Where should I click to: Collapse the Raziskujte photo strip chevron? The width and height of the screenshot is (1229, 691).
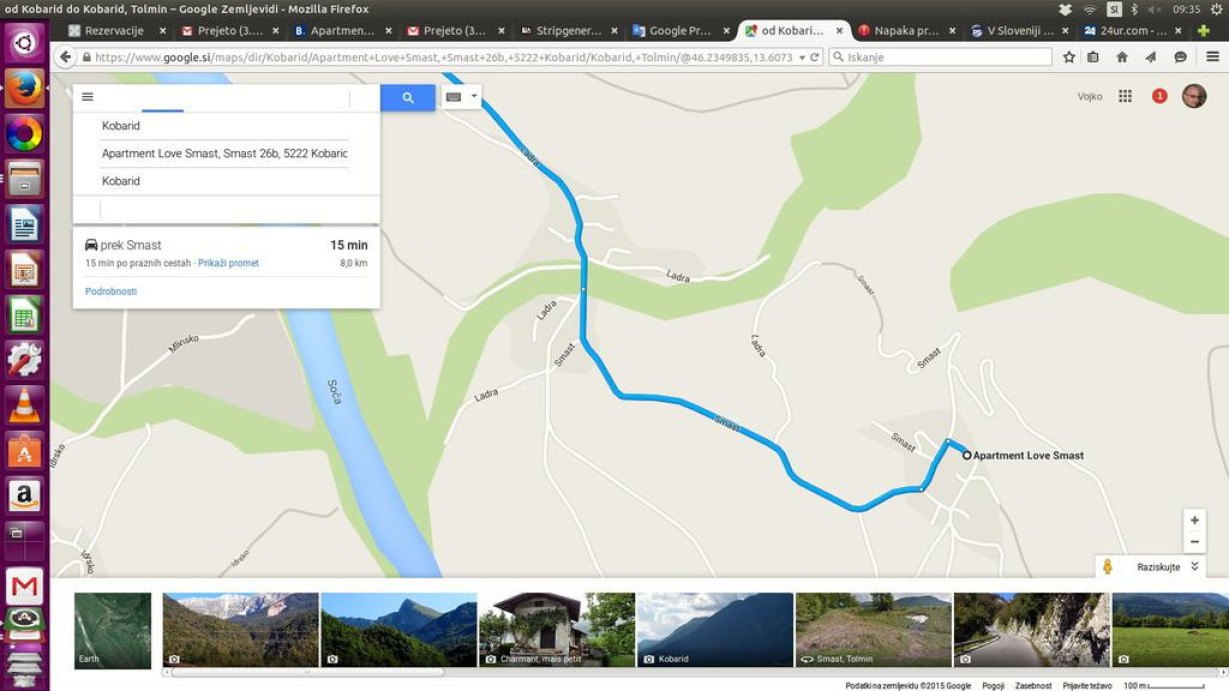tap(1194, 567)
